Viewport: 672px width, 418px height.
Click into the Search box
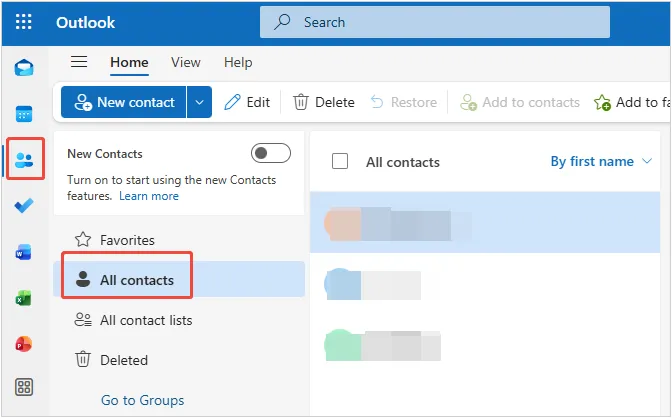tap(434, 22)
